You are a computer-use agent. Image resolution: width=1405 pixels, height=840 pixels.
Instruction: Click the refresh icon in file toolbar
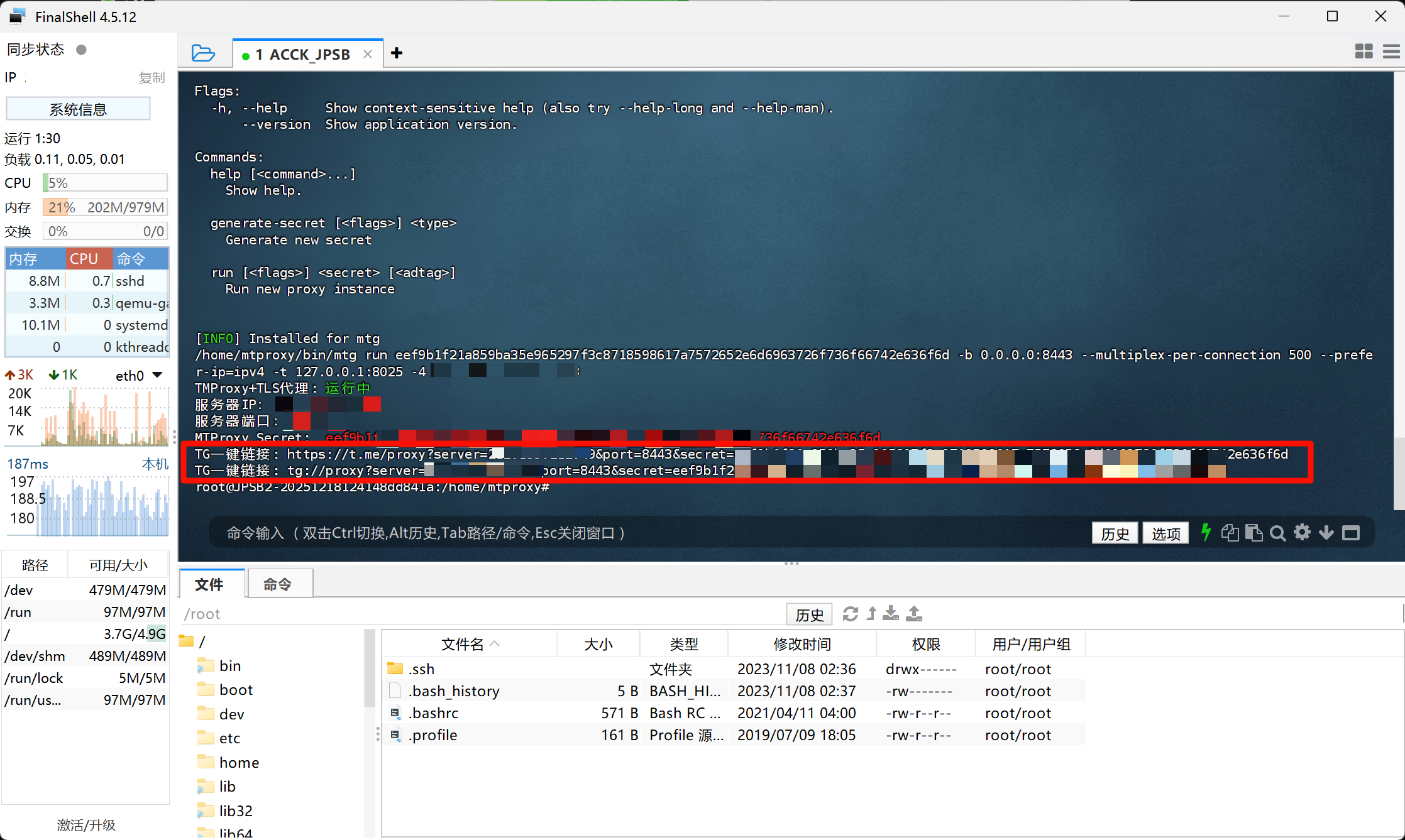point(850,614)
